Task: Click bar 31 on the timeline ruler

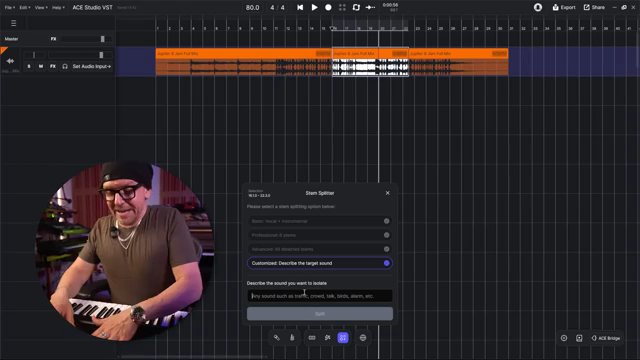Action: point(511,29)
